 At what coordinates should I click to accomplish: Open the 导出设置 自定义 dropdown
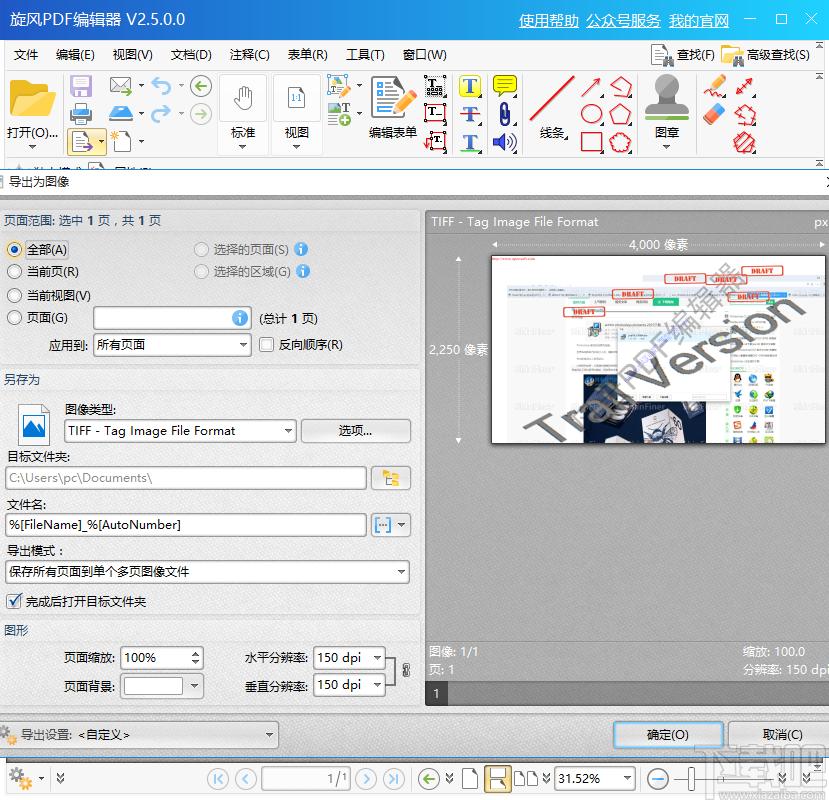pyautogui.click(x=139, y=735)
